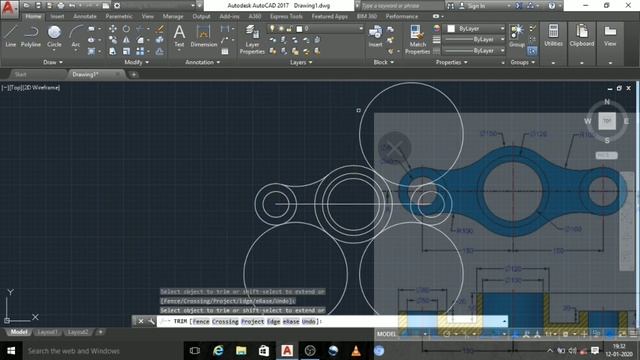Expand the Layers panel
This screenshot has width=640, height=360.
[x=301, y=62]
